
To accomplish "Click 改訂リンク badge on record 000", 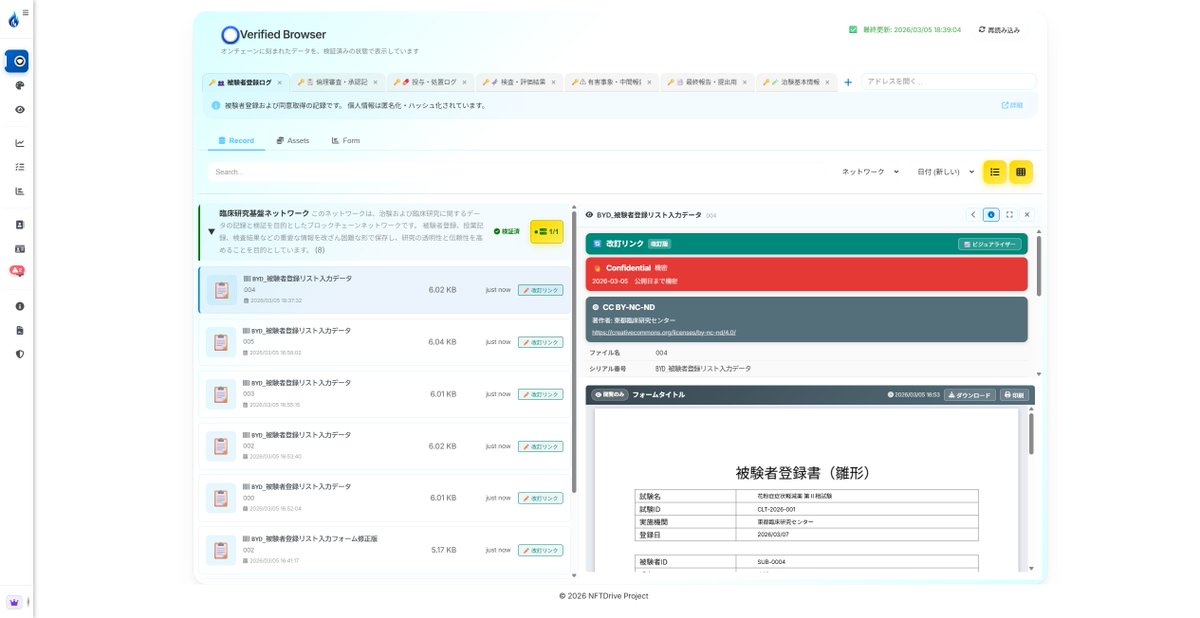I will [540, 498].
